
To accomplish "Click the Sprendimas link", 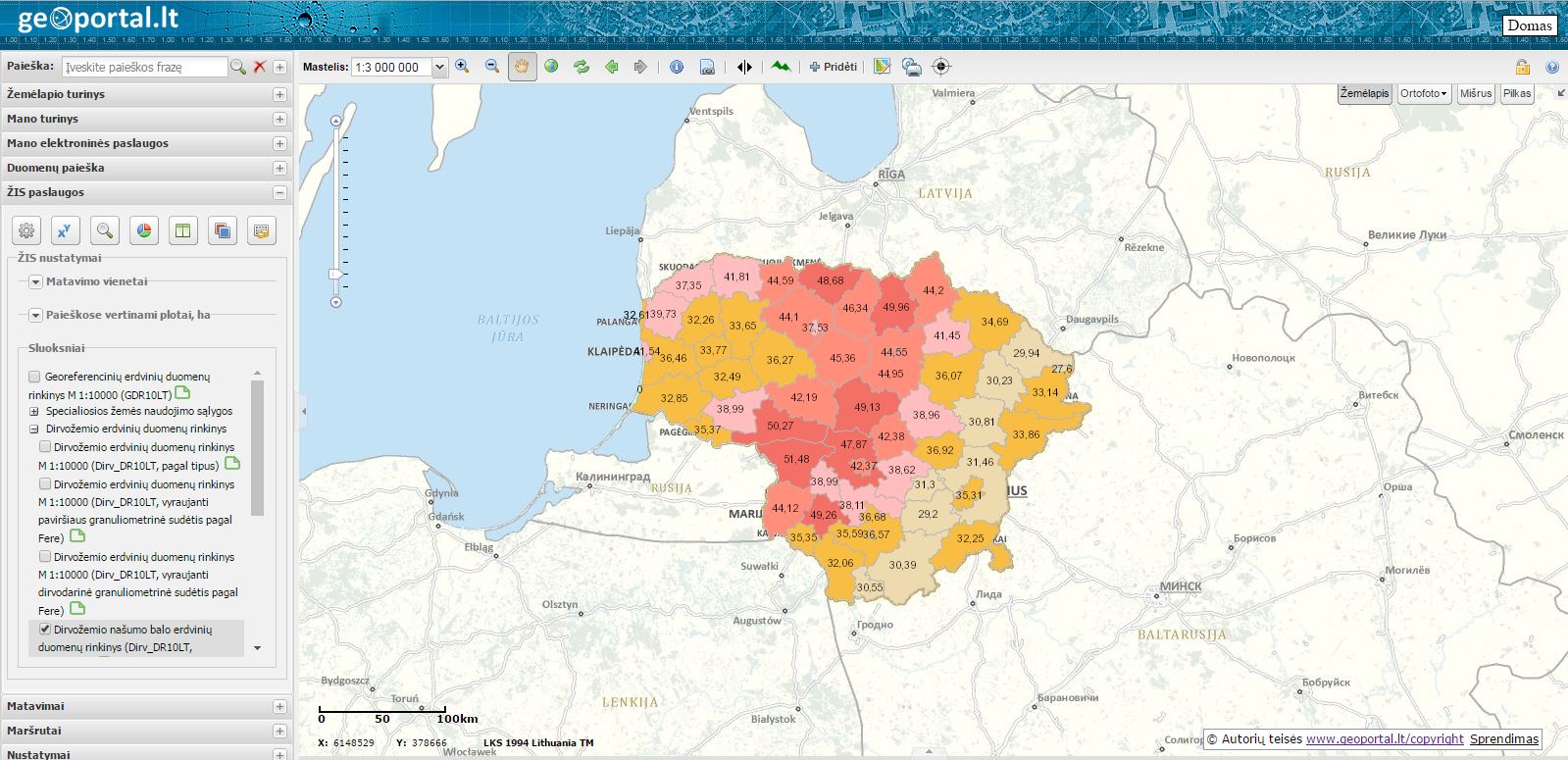I will pyautogui.click(x=1504, y=739).
